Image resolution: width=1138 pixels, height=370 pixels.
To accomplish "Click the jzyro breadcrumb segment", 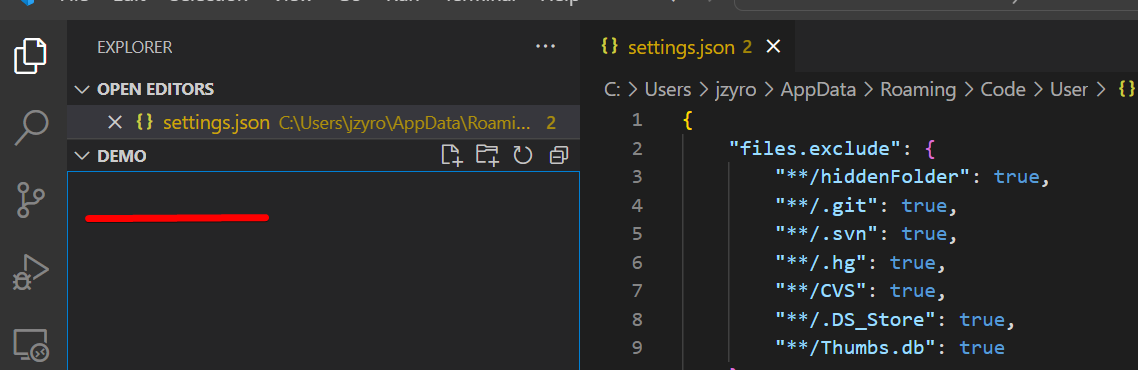I will 736,89.
